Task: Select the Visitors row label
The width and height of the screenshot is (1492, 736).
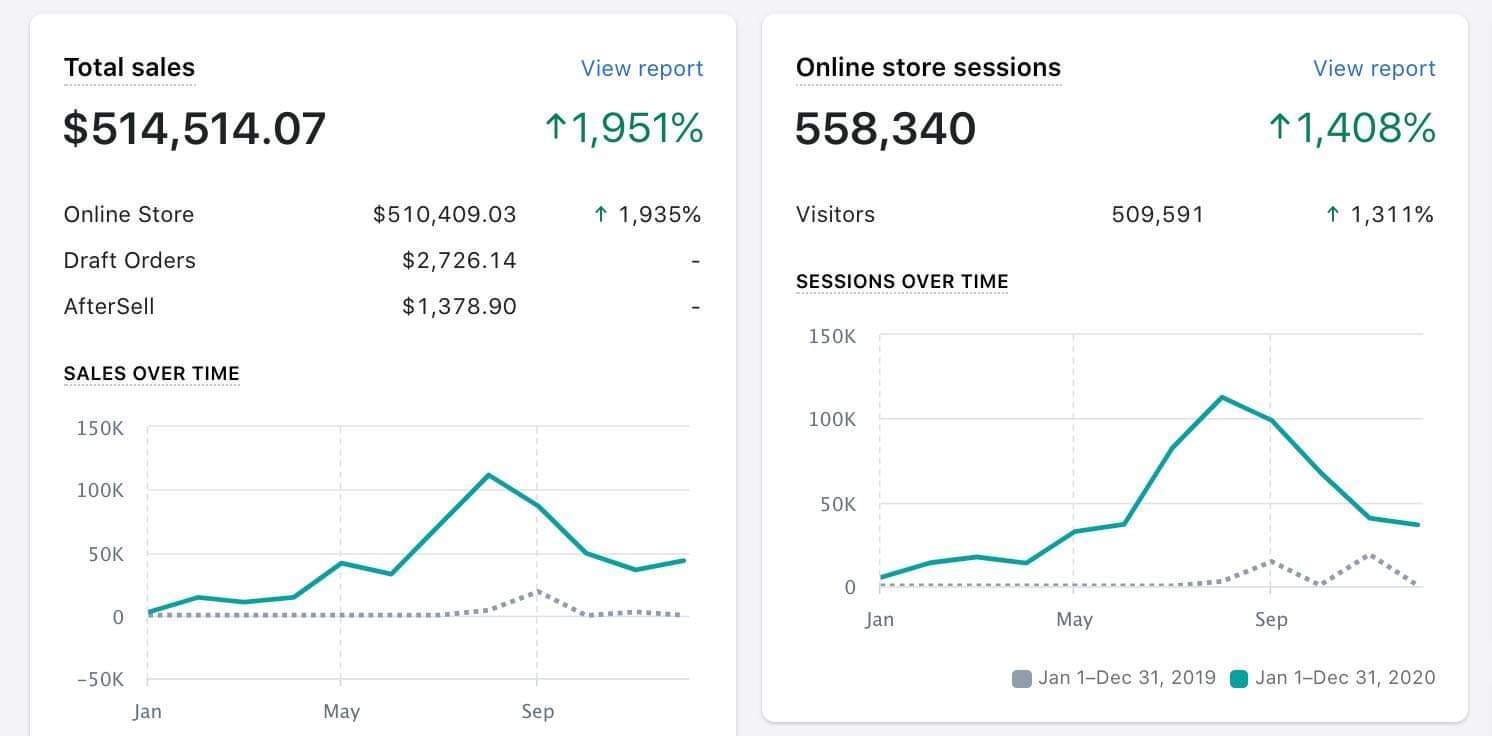Action: [835, 214]
